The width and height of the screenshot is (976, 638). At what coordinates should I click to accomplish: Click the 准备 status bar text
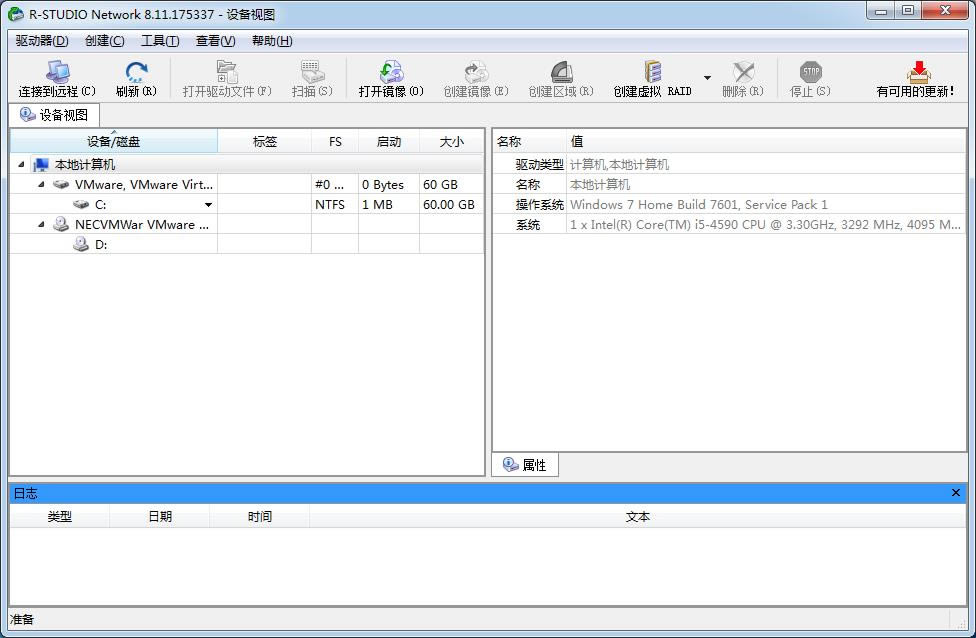pos(22,619)
